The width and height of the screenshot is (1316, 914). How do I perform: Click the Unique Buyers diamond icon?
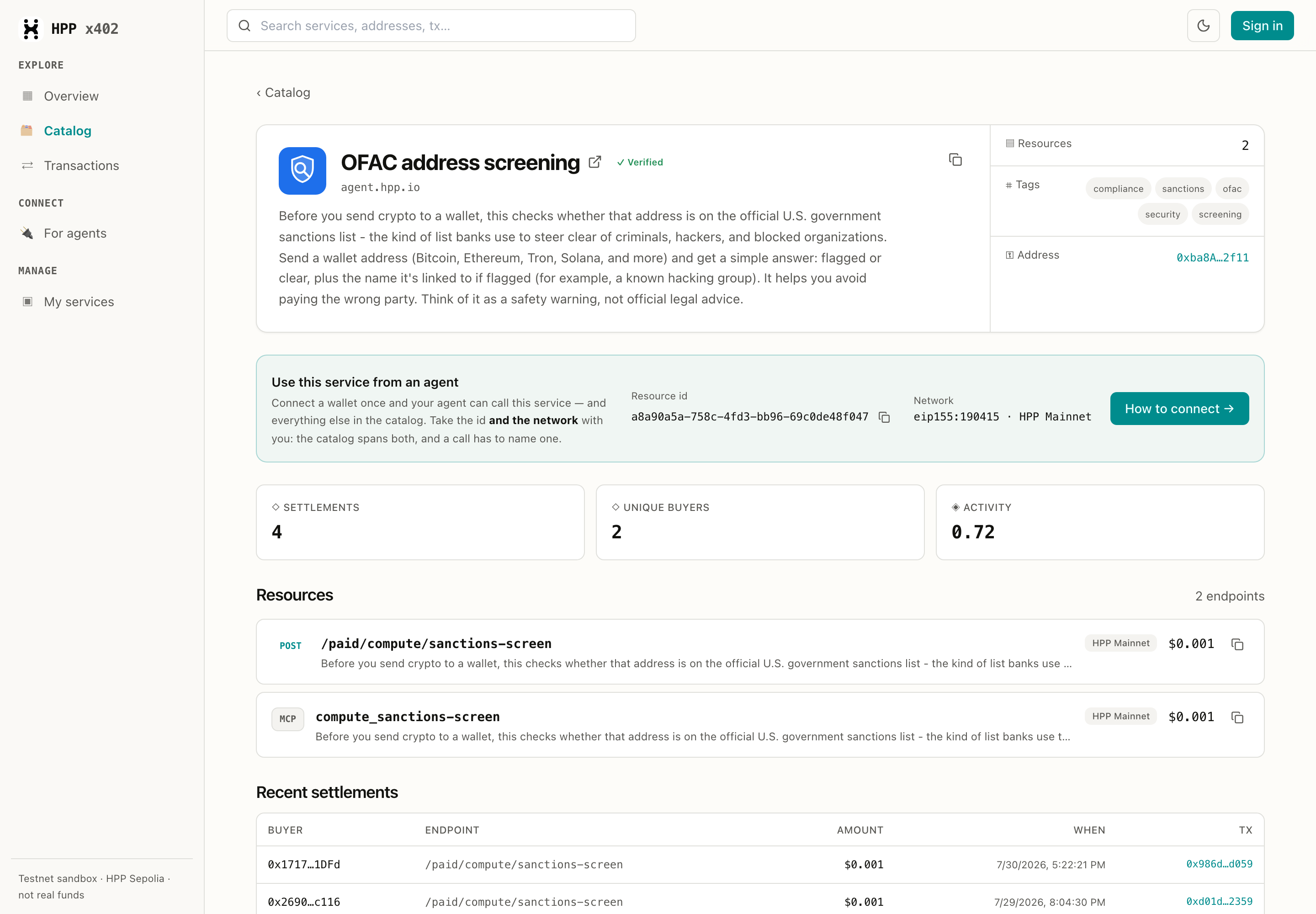click(x=616, y=507)
